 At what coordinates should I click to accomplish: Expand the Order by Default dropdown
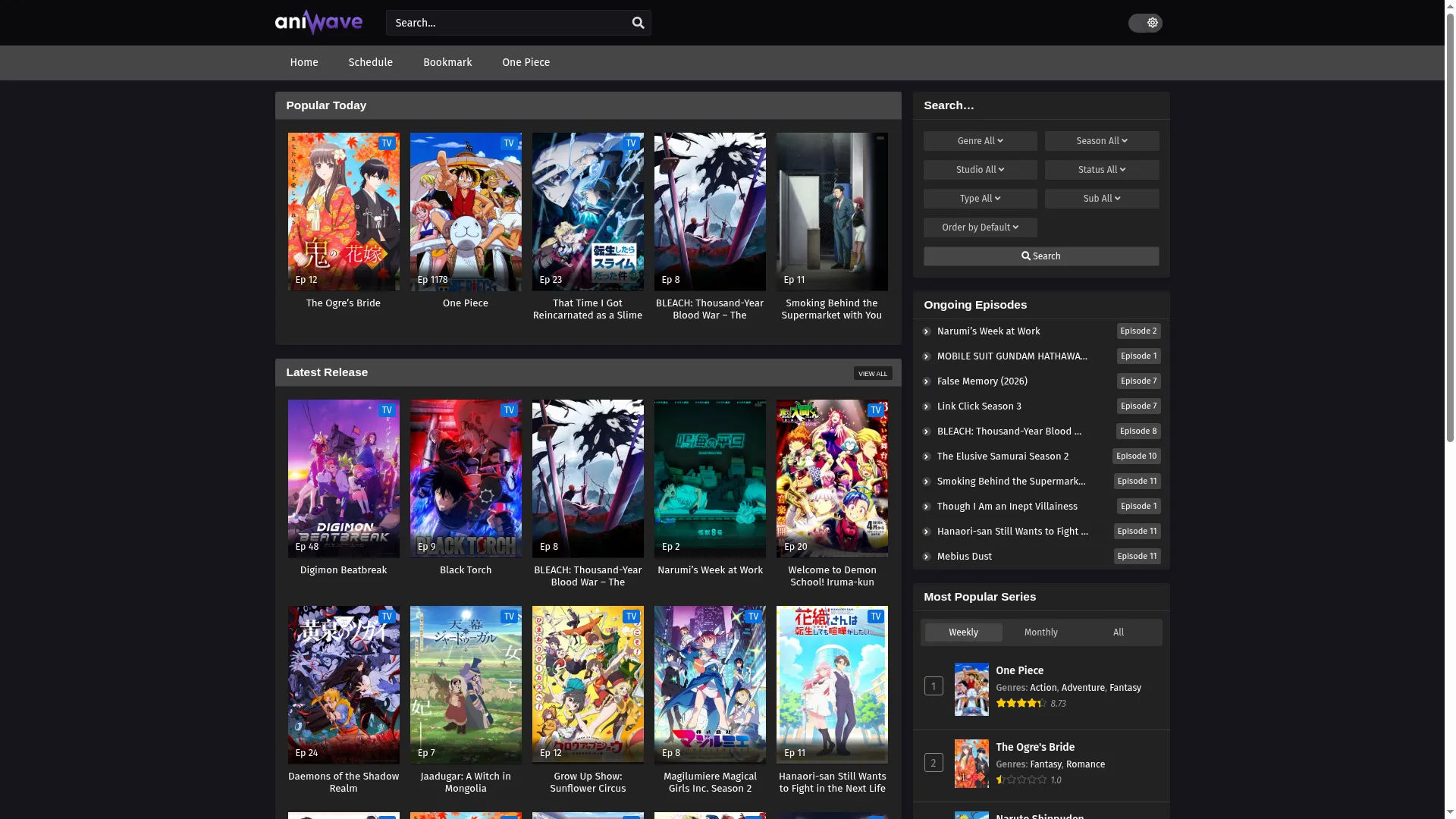coord(981,227)
